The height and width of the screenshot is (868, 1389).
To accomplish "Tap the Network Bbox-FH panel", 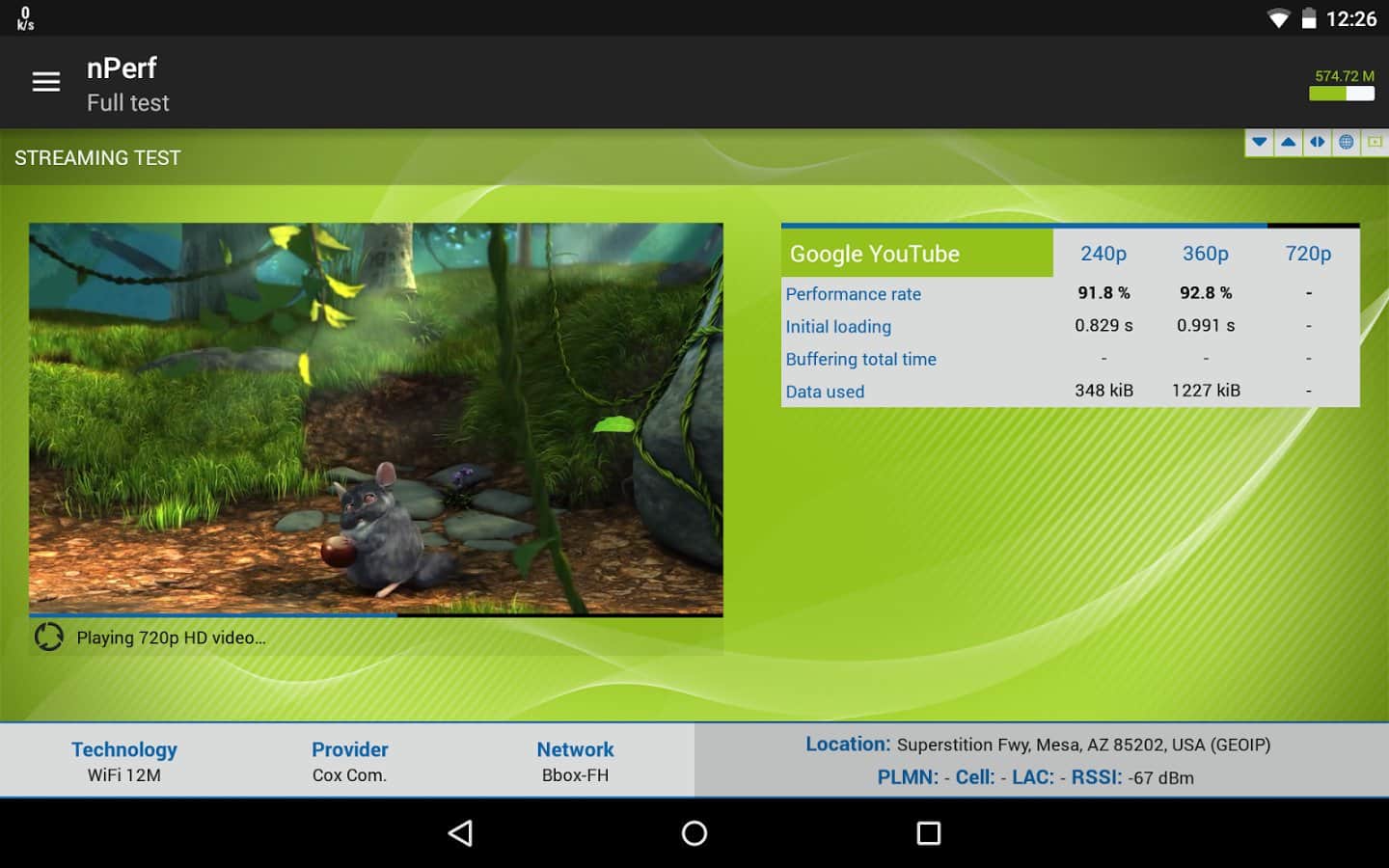I will (575, 761).
